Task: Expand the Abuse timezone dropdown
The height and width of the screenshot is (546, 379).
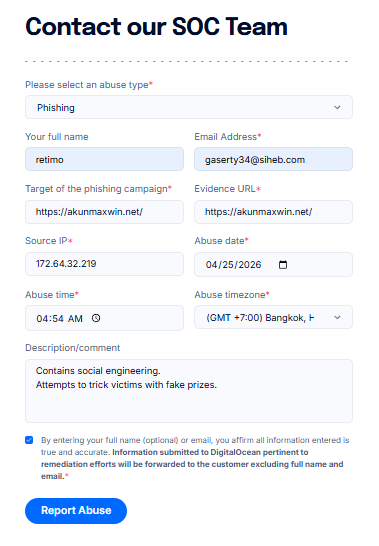Action: tap(273, 317)
